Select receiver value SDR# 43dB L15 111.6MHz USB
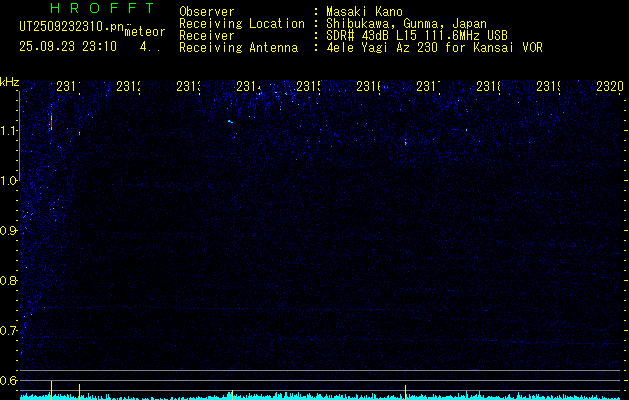 click(x=417, y=36)
